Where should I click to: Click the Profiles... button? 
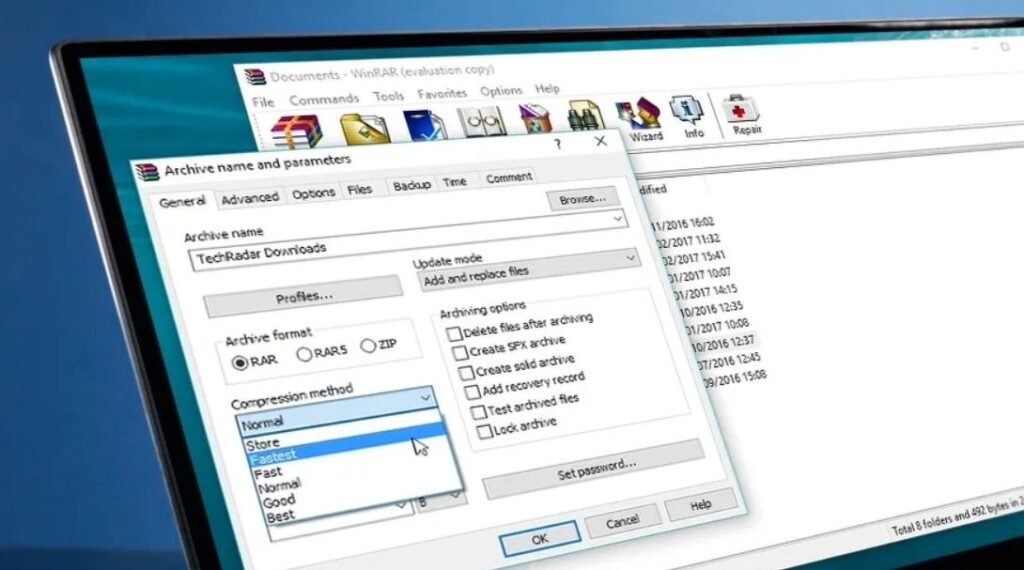pos(304,298)
